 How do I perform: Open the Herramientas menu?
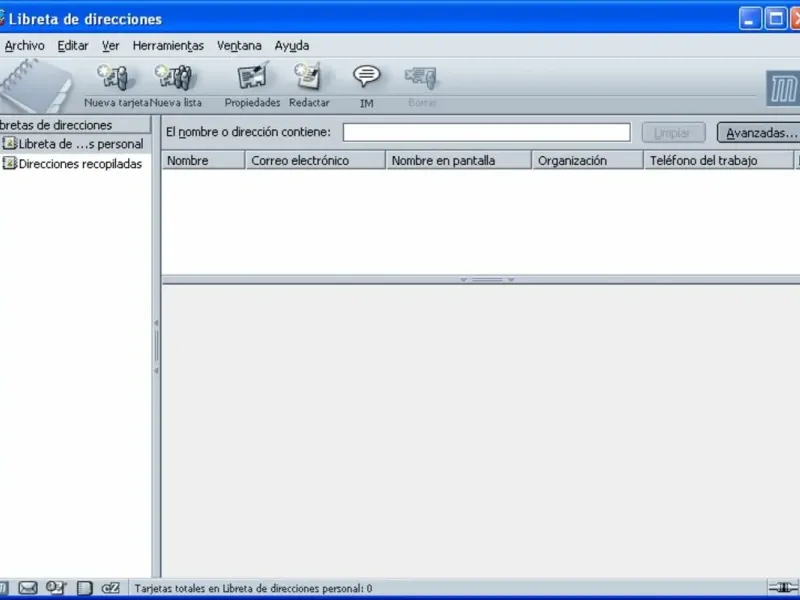point(168,46)
